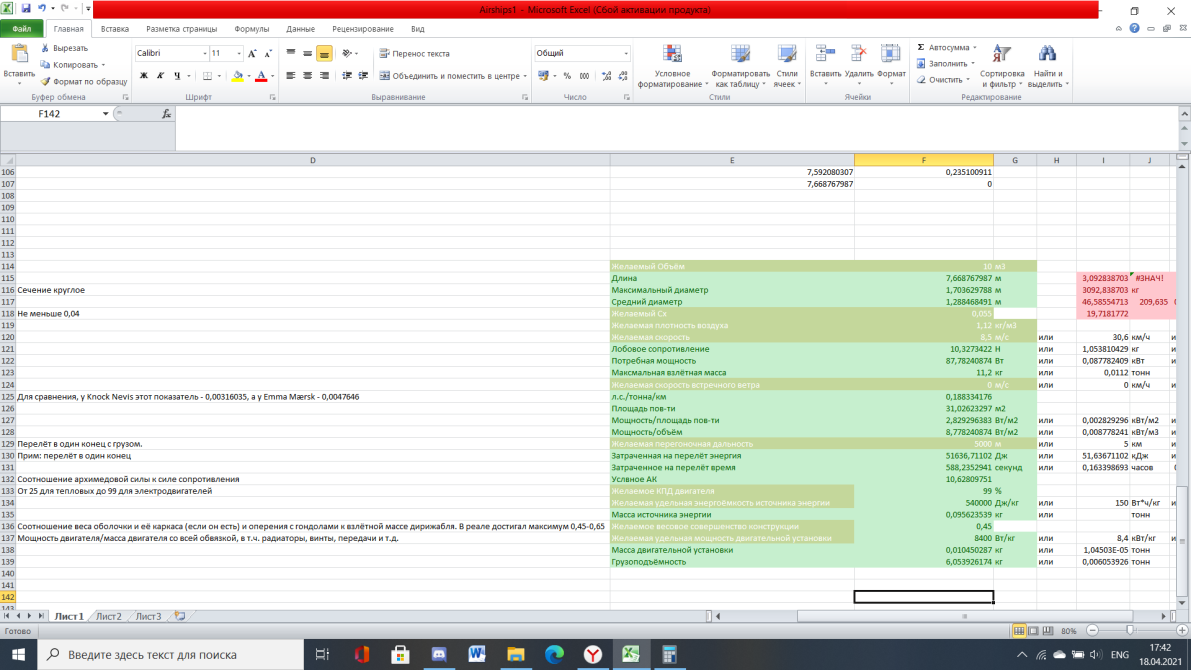Click the Insert Function fx icon
Viewport: 1191px width, 670px height.
pyautogui.click(x=167, y=114)
